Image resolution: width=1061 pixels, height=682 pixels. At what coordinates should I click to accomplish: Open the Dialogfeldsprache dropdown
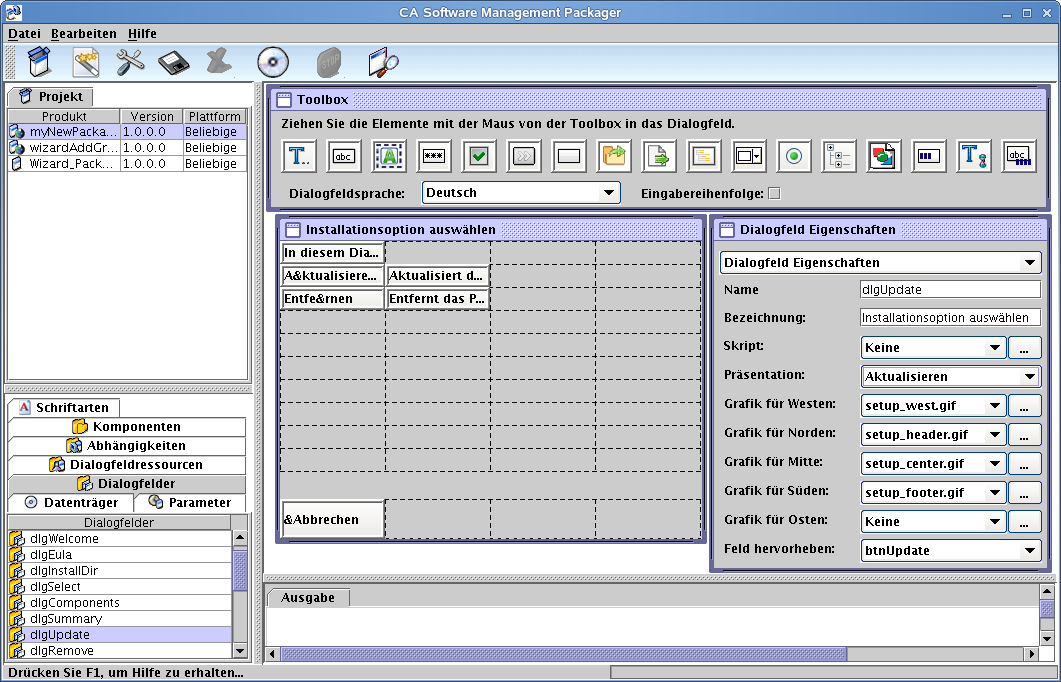(609, 191)
